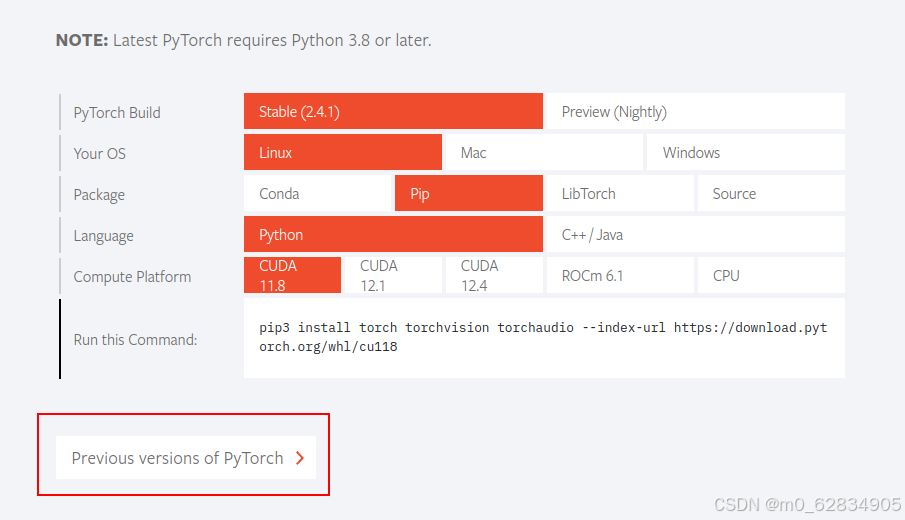Select CPU compute platform
The image size is (905, 520).
tap(771, 275)
